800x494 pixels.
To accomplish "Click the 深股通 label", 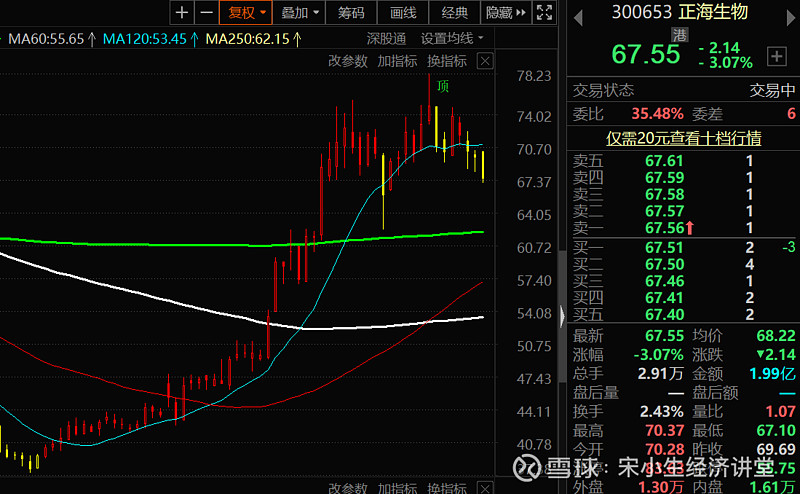I will tap(386, 38).
